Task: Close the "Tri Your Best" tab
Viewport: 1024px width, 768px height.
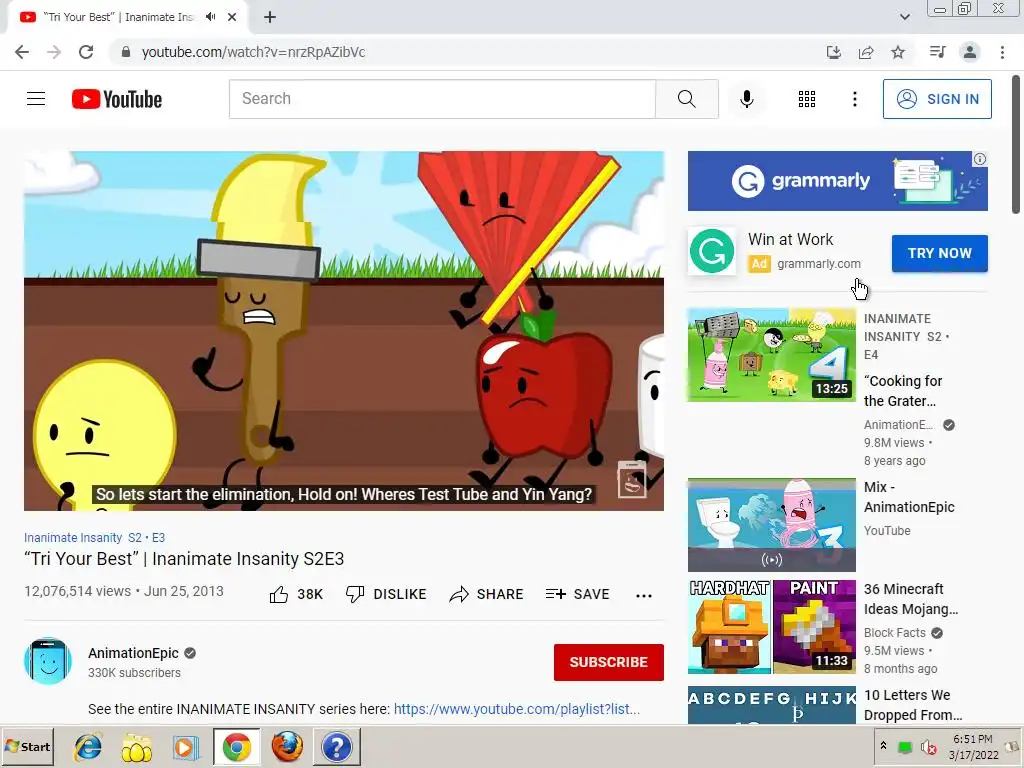Action: tap(232, 17)
